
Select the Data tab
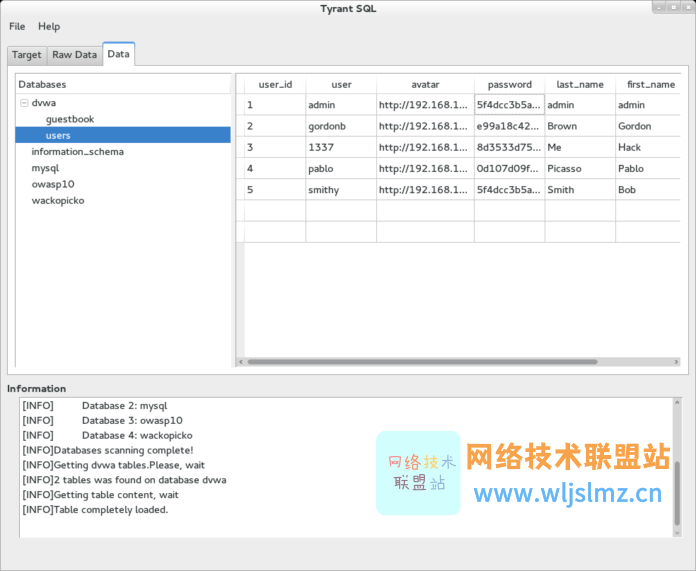[119, 54]
